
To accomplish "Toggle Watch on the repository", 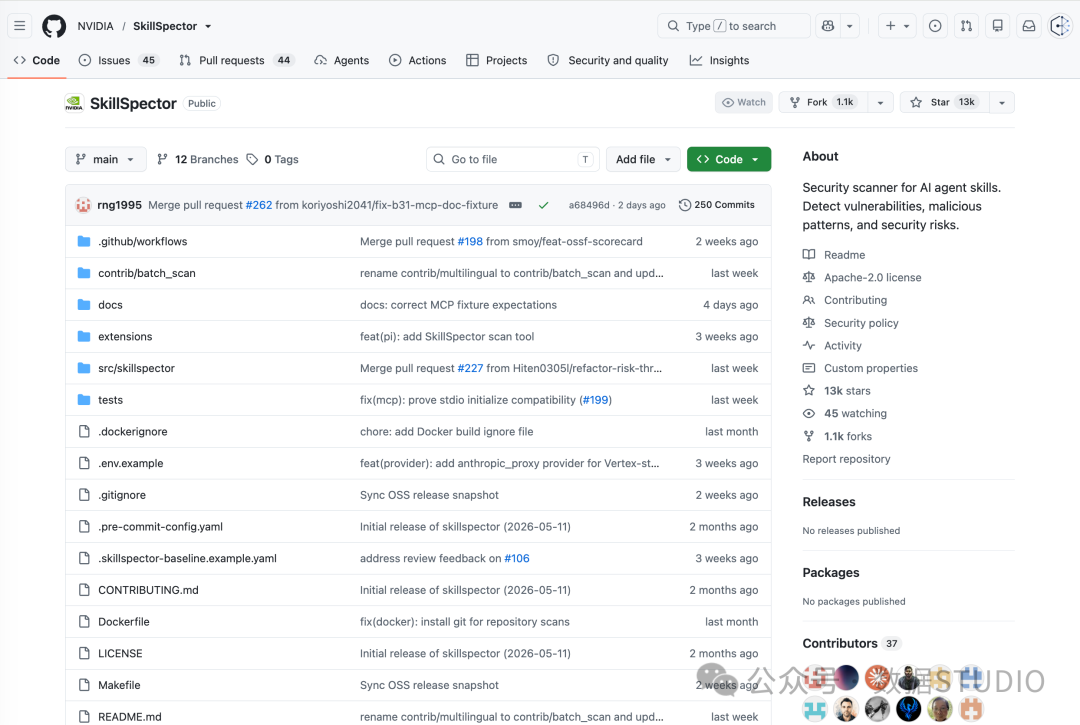I will (x=744, y=103).
